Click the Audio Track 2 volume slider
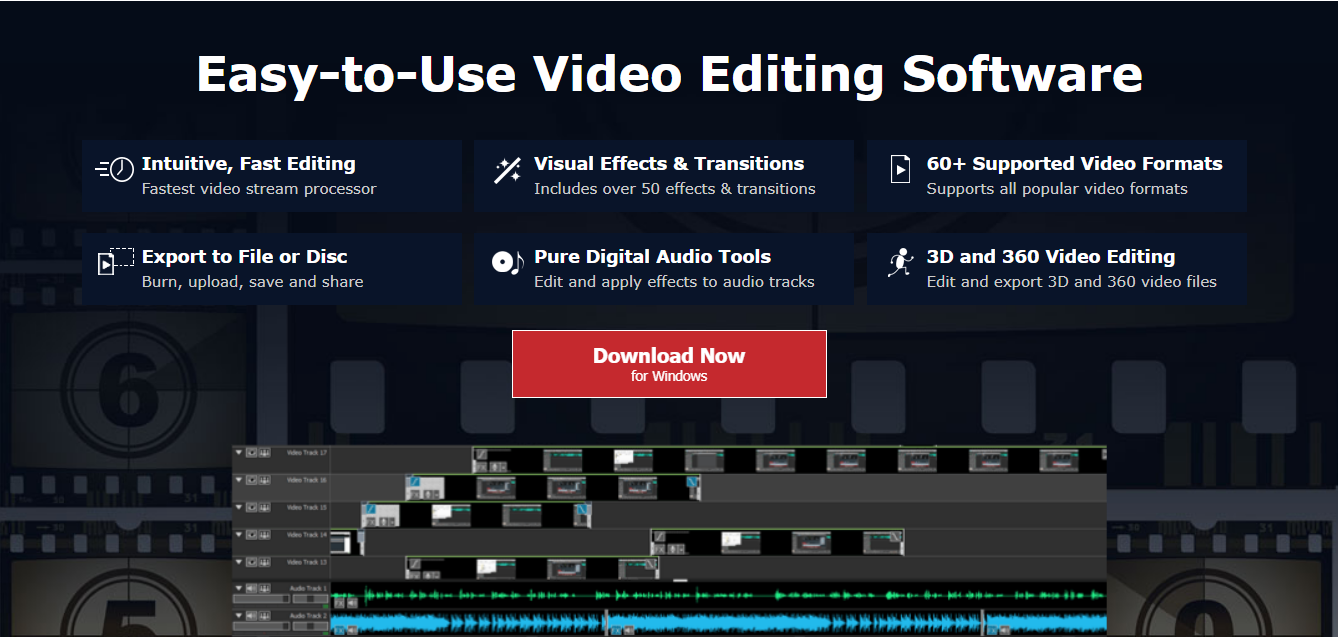The width and height of the screenshot is (1338, 637). [x=262, y=626]
